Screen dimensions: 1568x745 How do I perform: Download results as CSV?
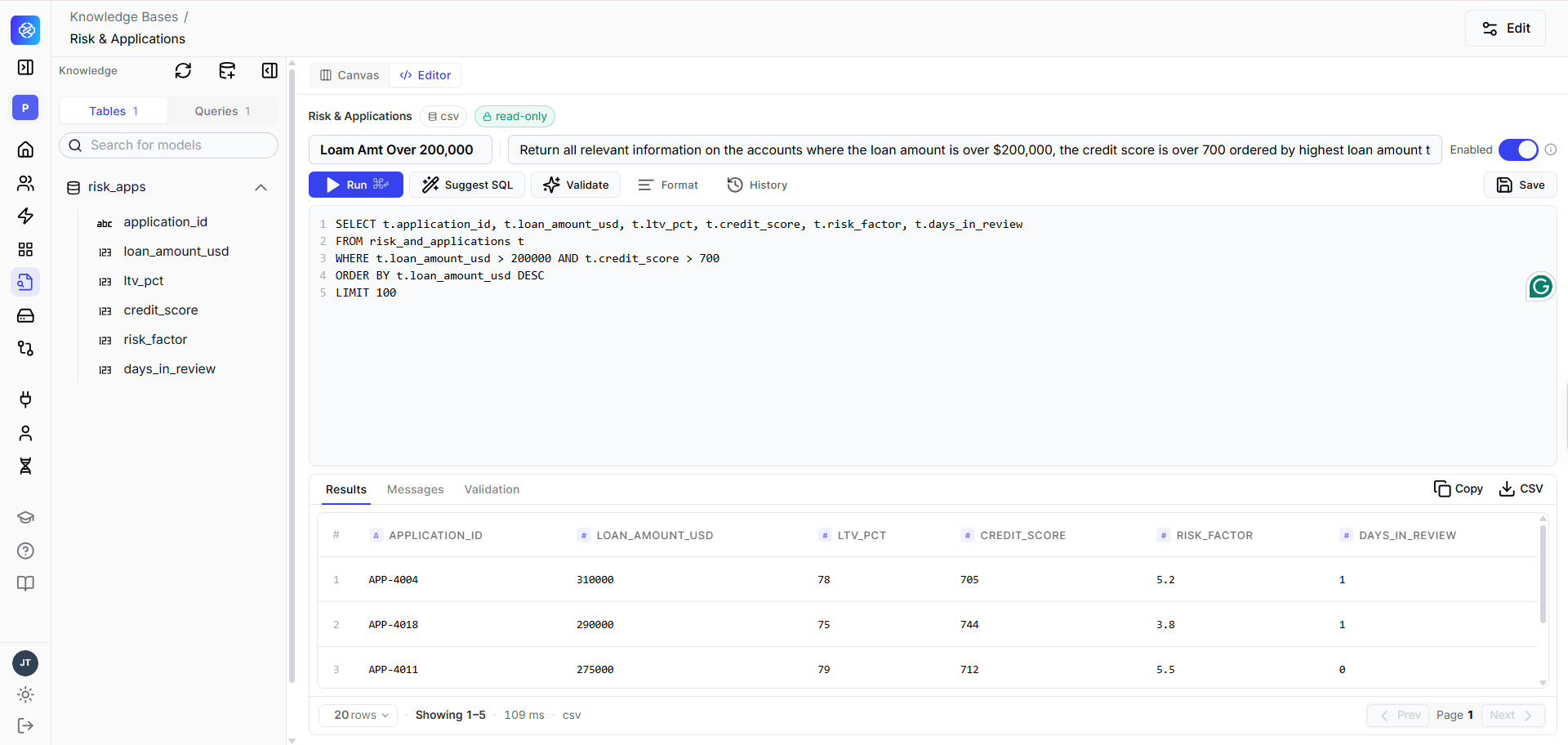(1521, 488)
